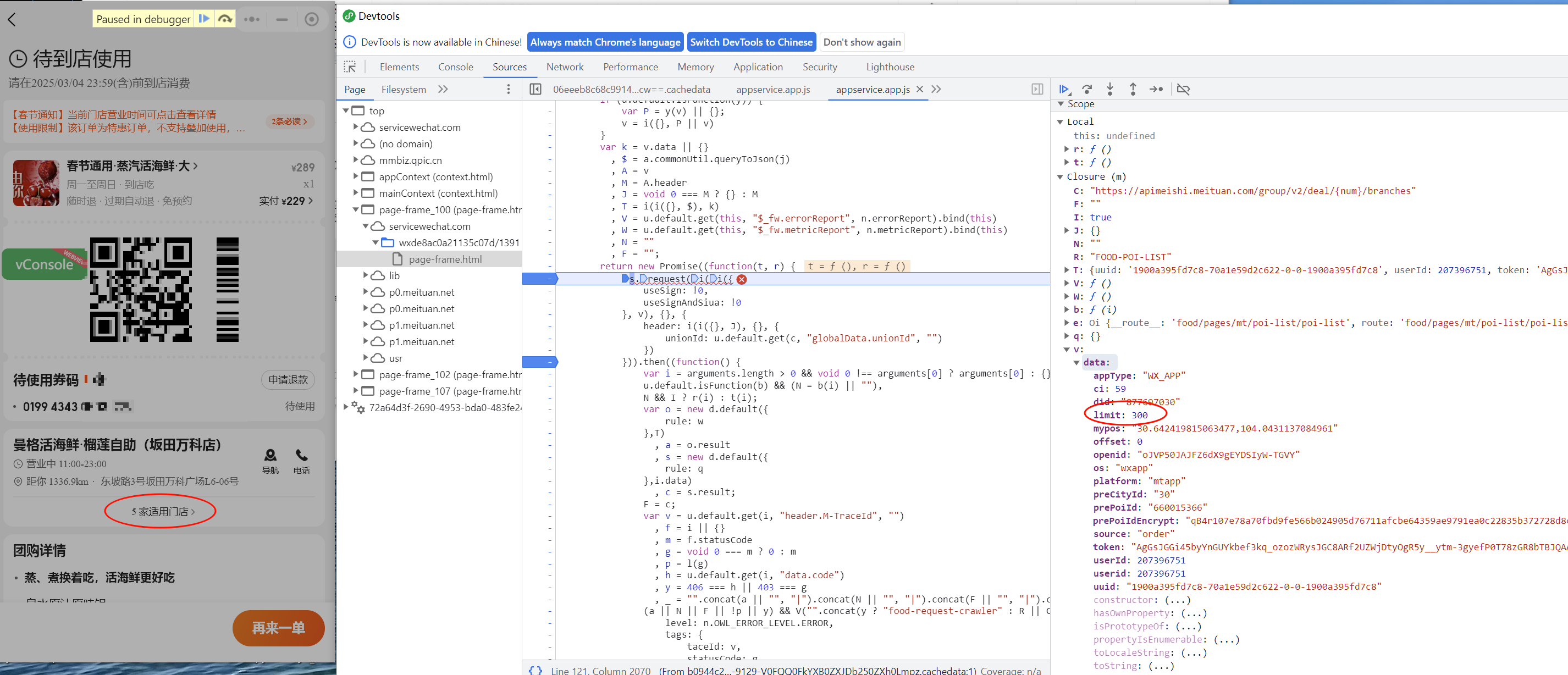
Task: Click Step into next function call icon
Action: (x=1109, y=90)
